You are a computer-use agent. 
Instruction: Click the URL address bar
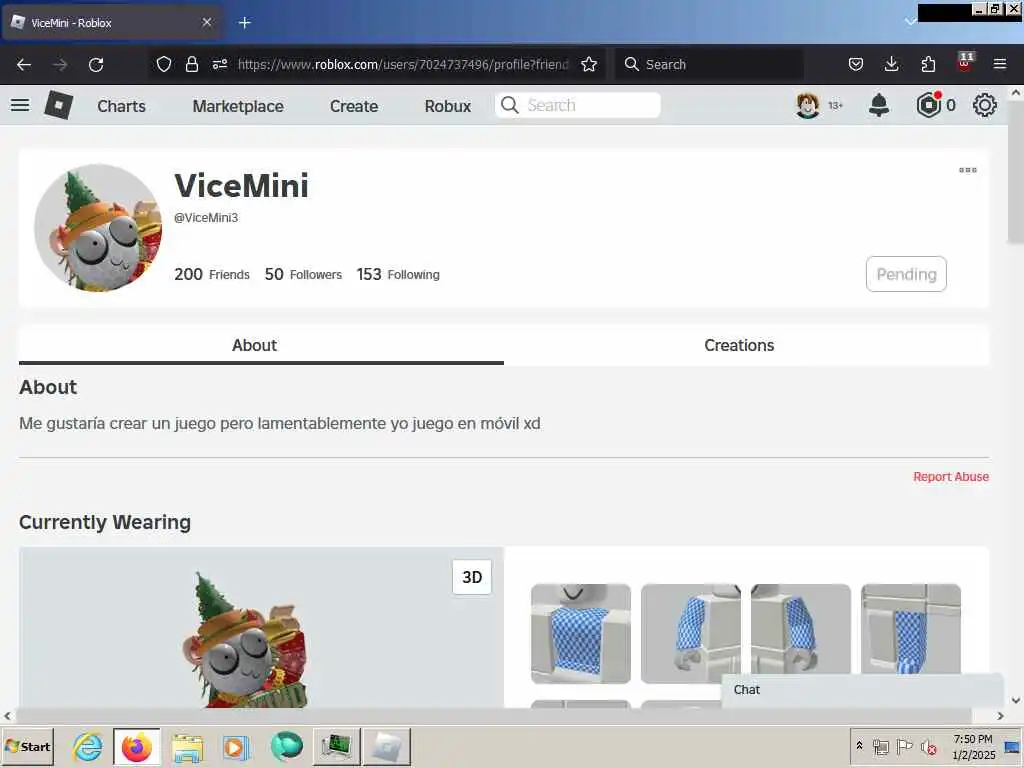tap(402, 64)
